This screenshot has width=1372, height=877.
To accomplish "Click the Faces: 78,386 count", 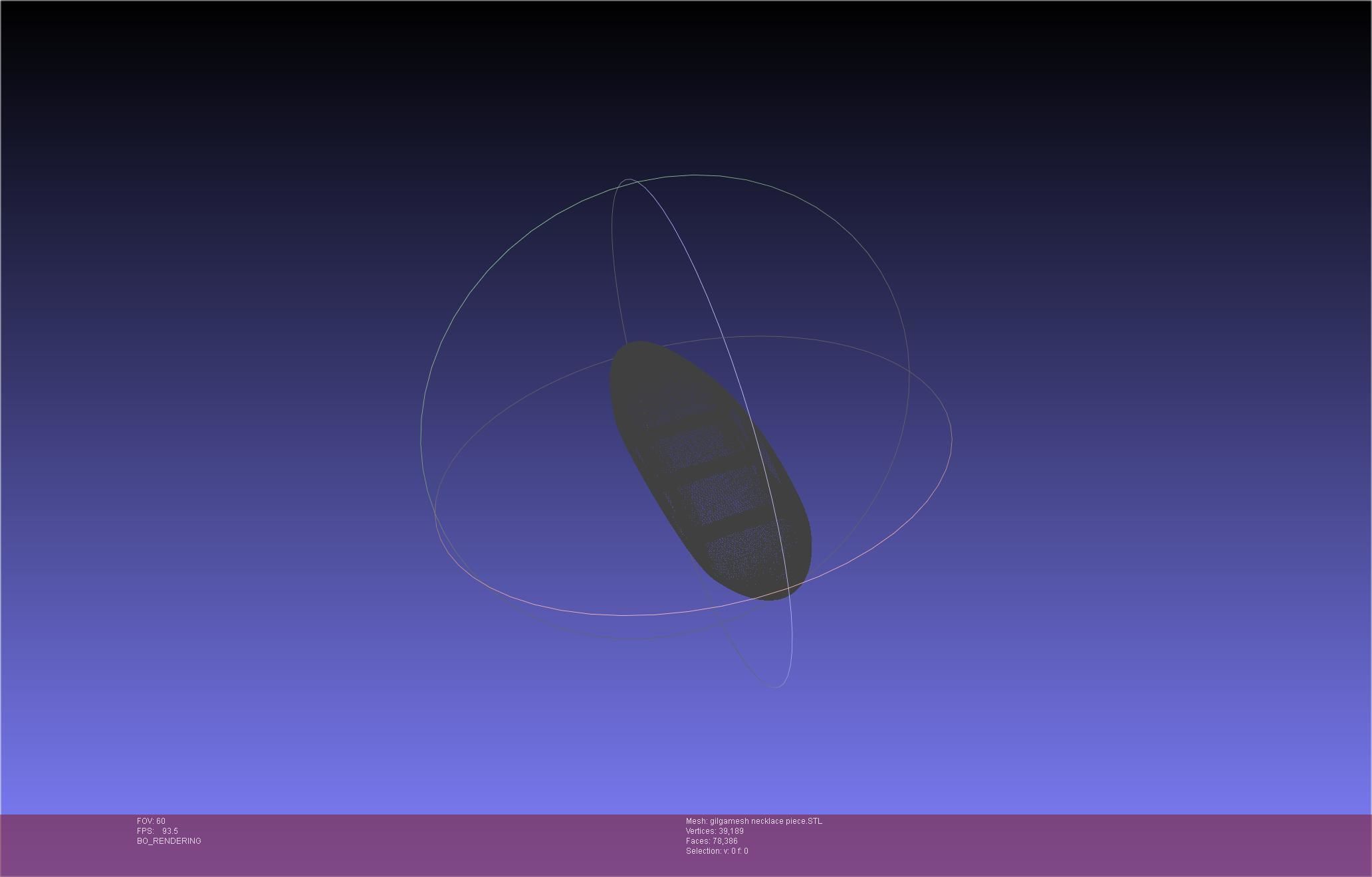I will pos(711,841).
